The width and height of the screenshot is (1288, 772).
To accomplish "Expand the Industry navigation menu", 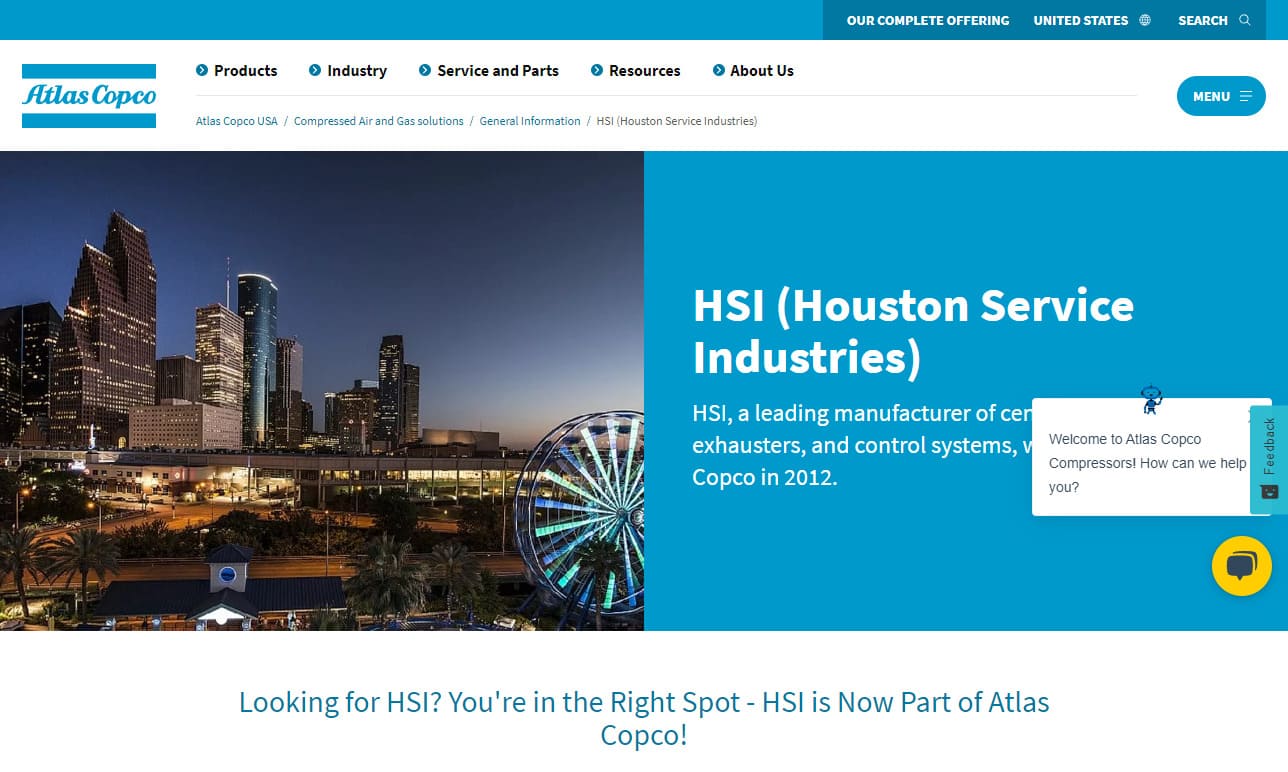I will 356,70.
